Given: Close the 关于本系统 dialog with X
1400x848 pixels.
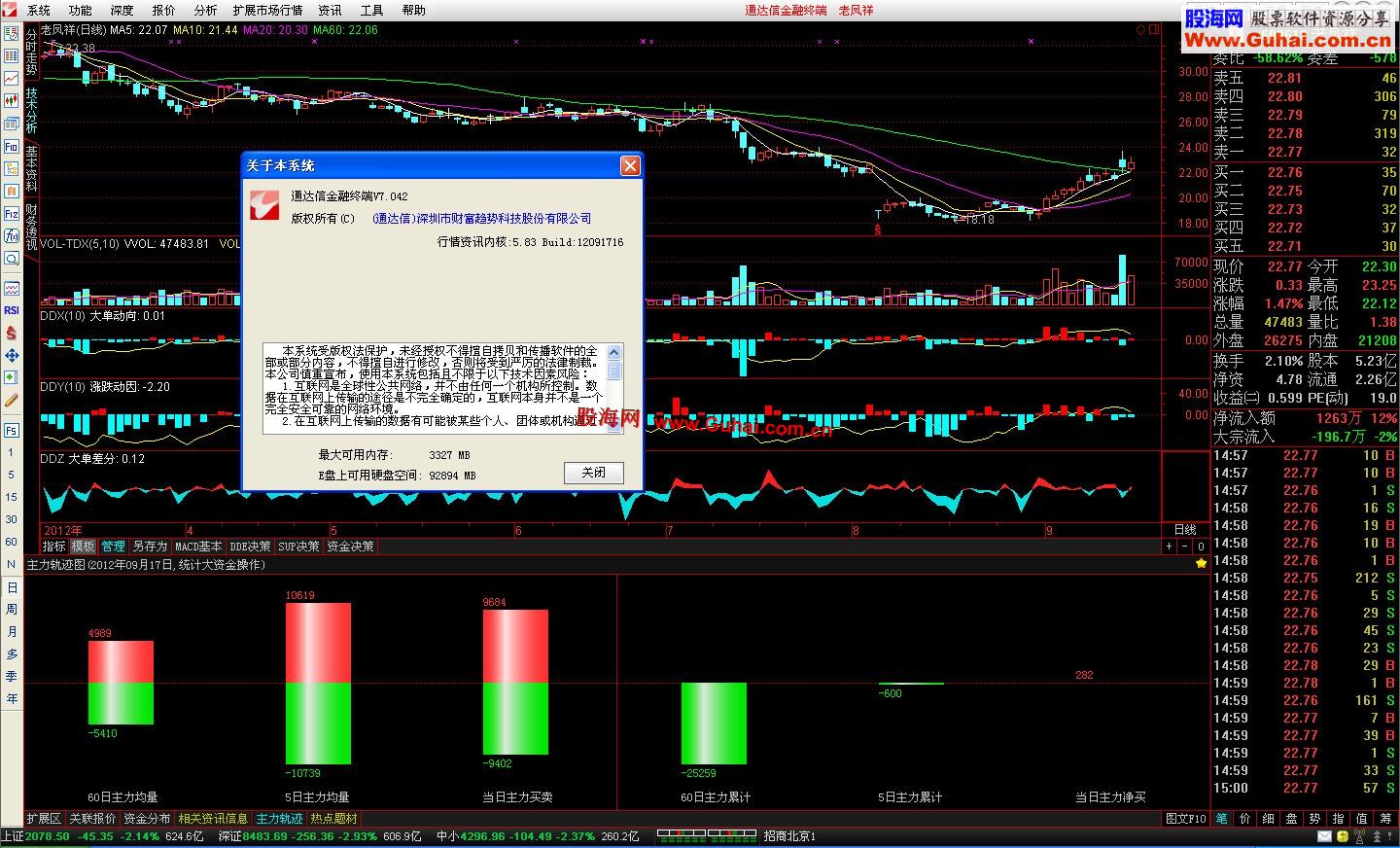Looking at the screenshot, I should [630, 165].
